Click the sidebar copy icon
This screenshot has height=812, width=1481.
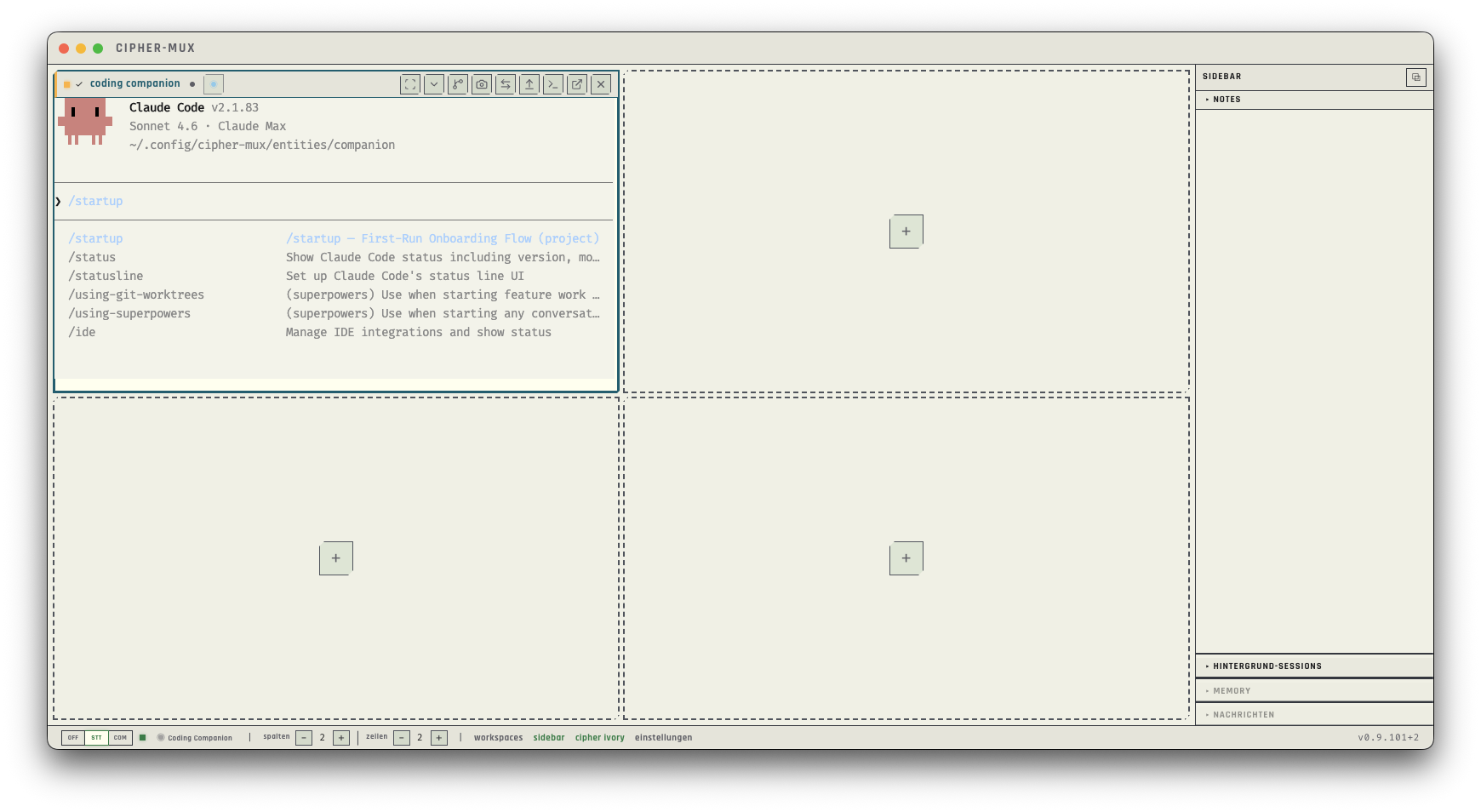1416,77
